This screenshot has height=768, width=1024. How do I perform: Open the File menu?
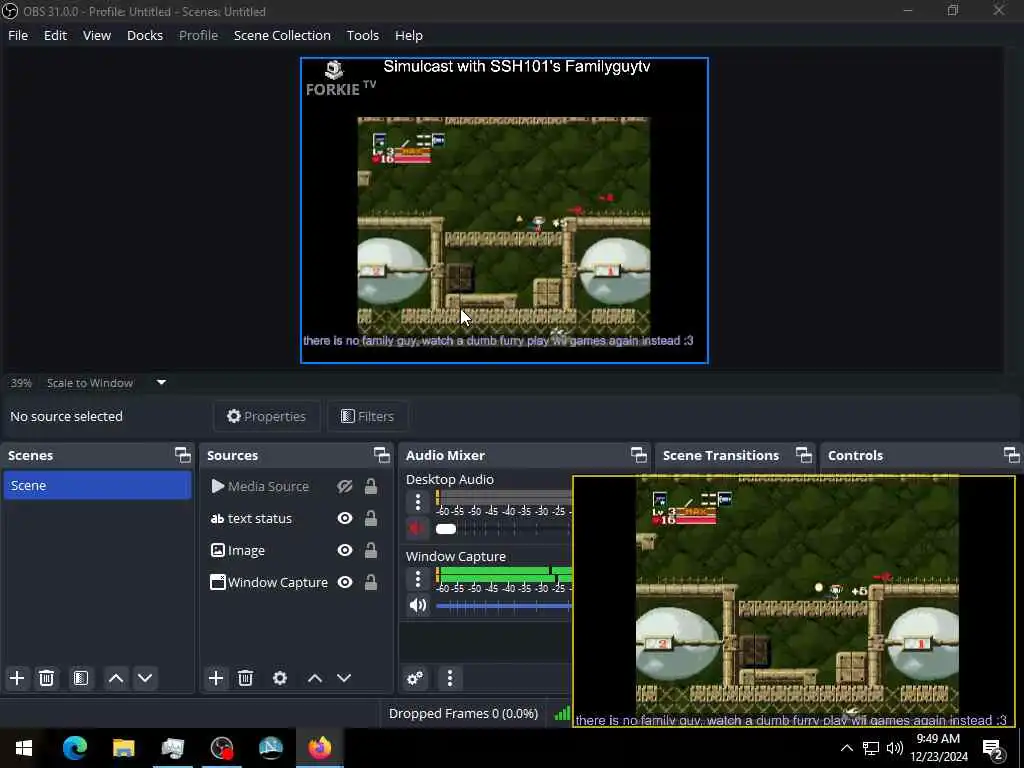tap(18, 35)
